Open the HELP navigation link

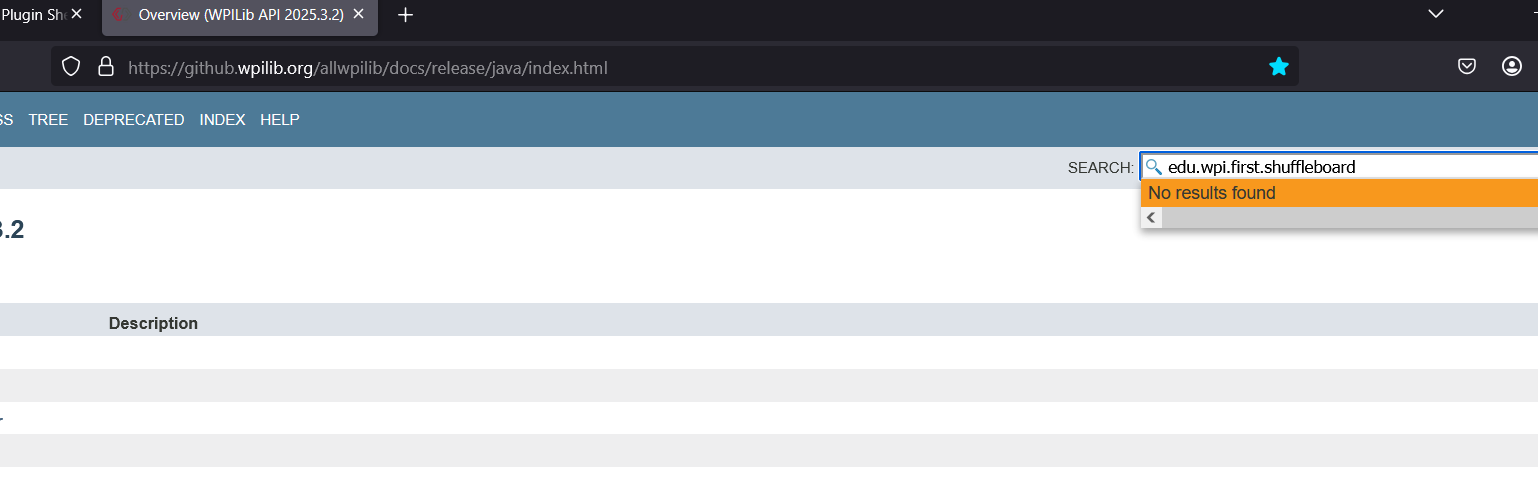pos(280,120)
